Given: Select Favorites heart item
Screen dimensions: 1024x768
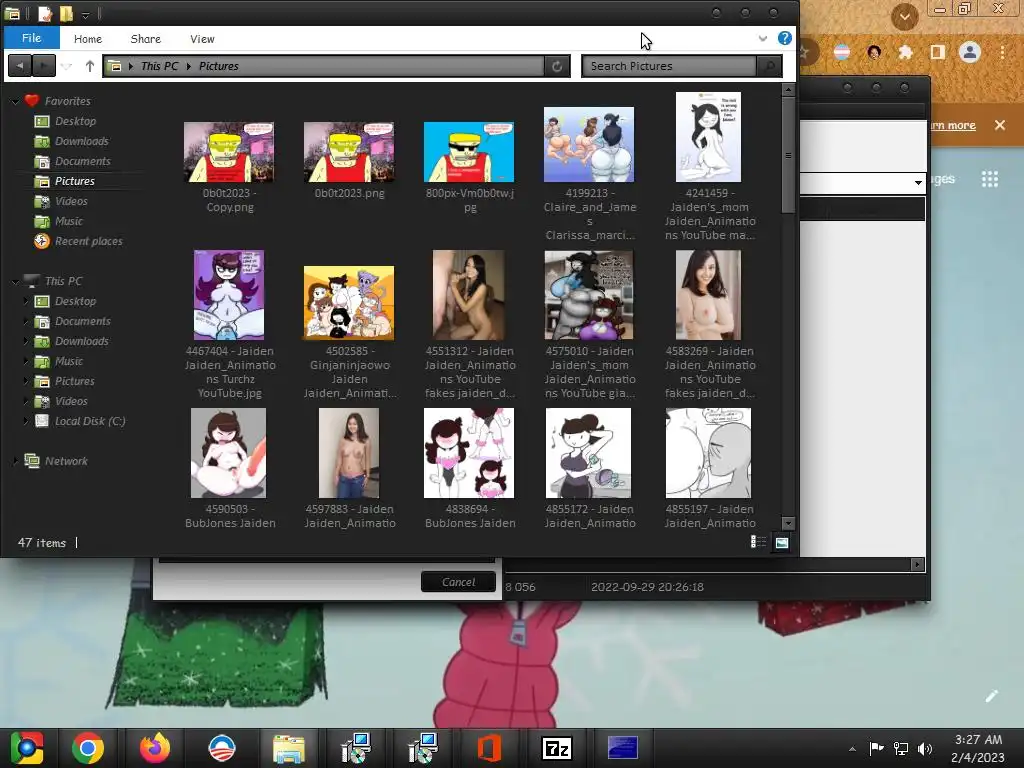Looking at the screenshot, I should pyautogui.click(x=57, y=101).
